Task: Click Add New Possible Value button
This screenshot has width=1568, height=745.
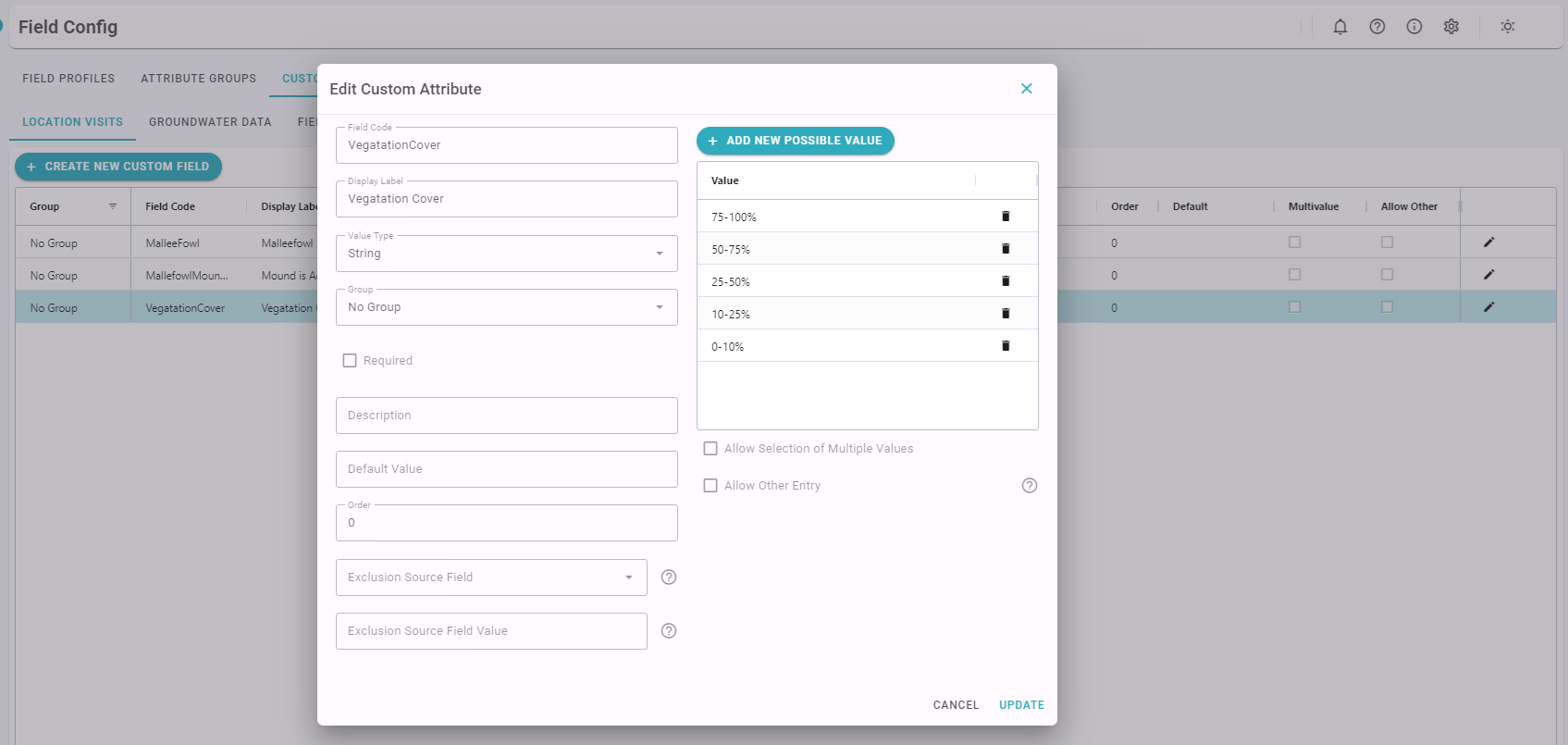Action: (796, 141)
